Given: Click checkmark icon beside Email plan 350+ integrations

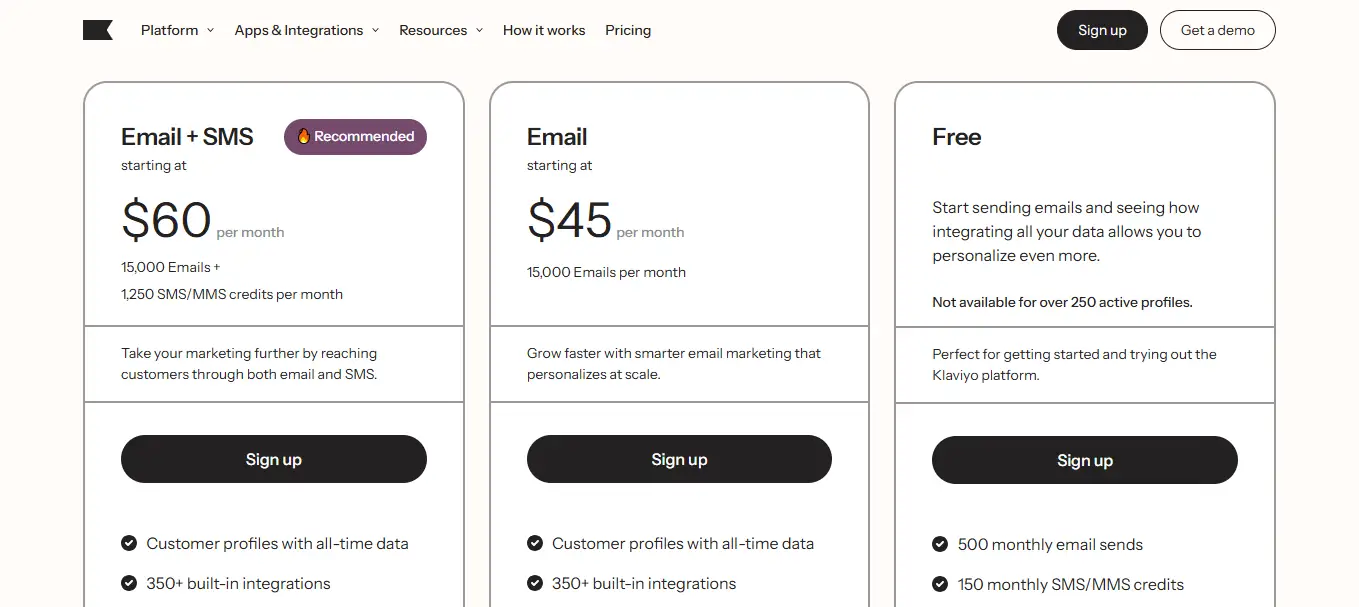Looking at the screenshot, I should (535, 584).
